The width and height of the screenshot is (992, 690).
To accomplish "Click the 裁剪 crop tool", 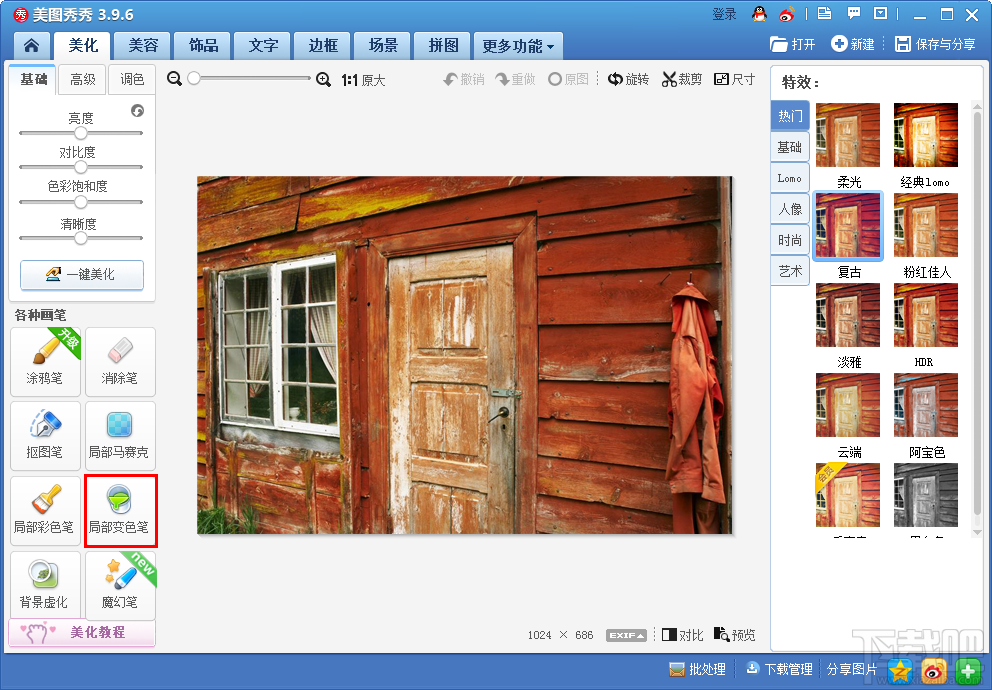I will coord(682,79).
